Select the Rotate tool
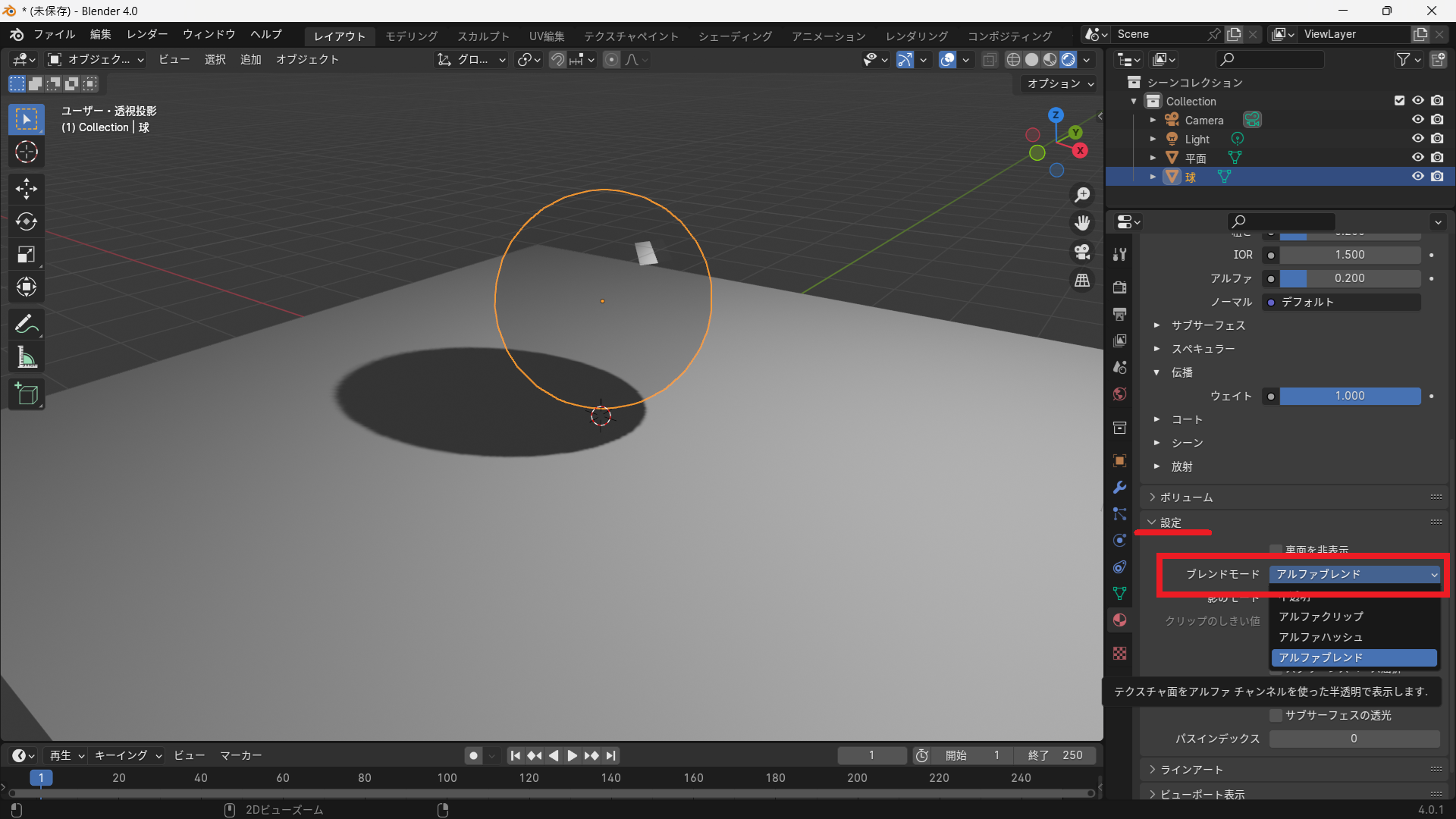This screenshot has height=819, width=1456. pyautogui.click(x=27, y=221)
